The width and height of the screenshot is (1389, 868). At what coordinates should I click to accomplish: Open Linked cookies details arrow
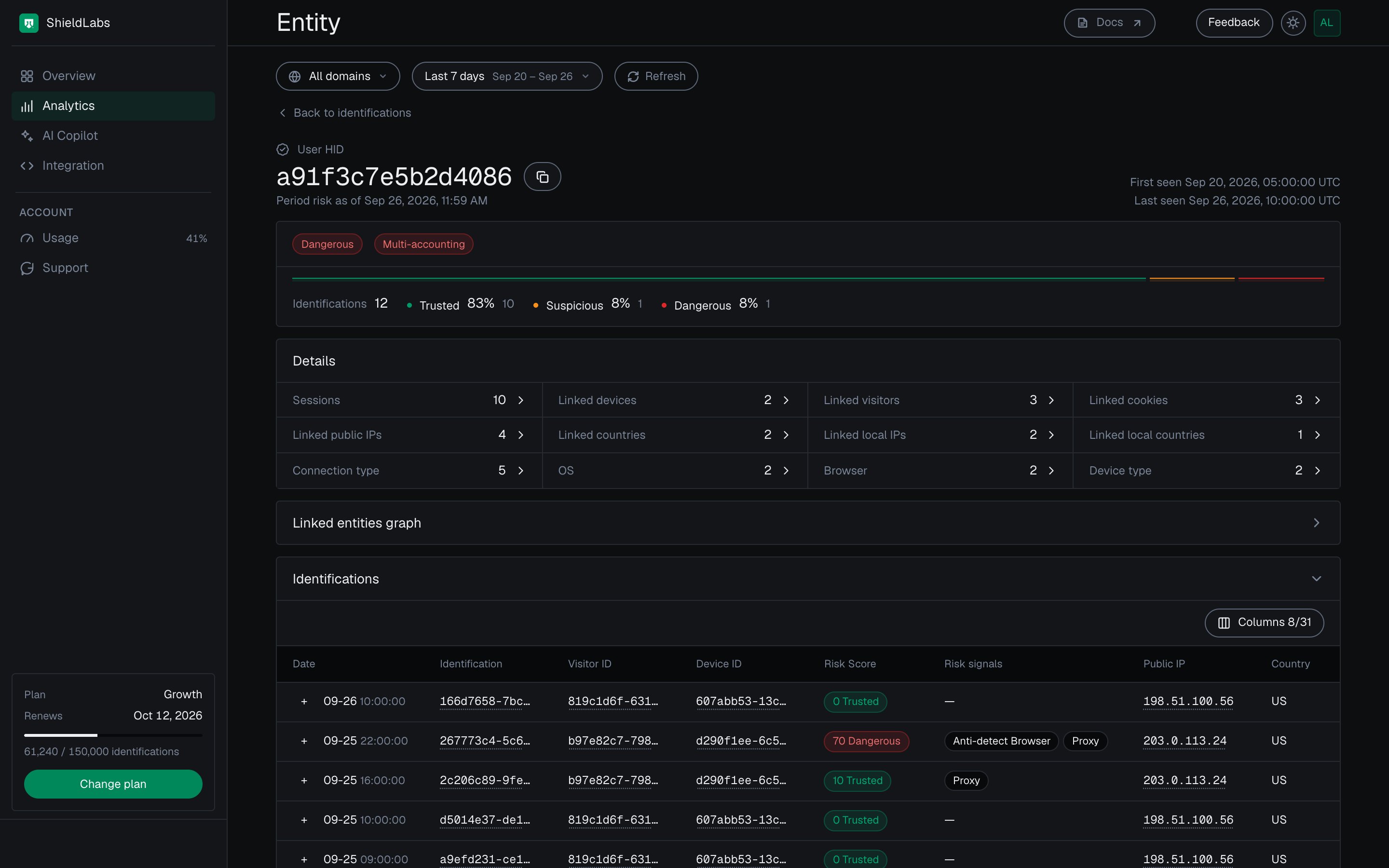(1317, 400)
